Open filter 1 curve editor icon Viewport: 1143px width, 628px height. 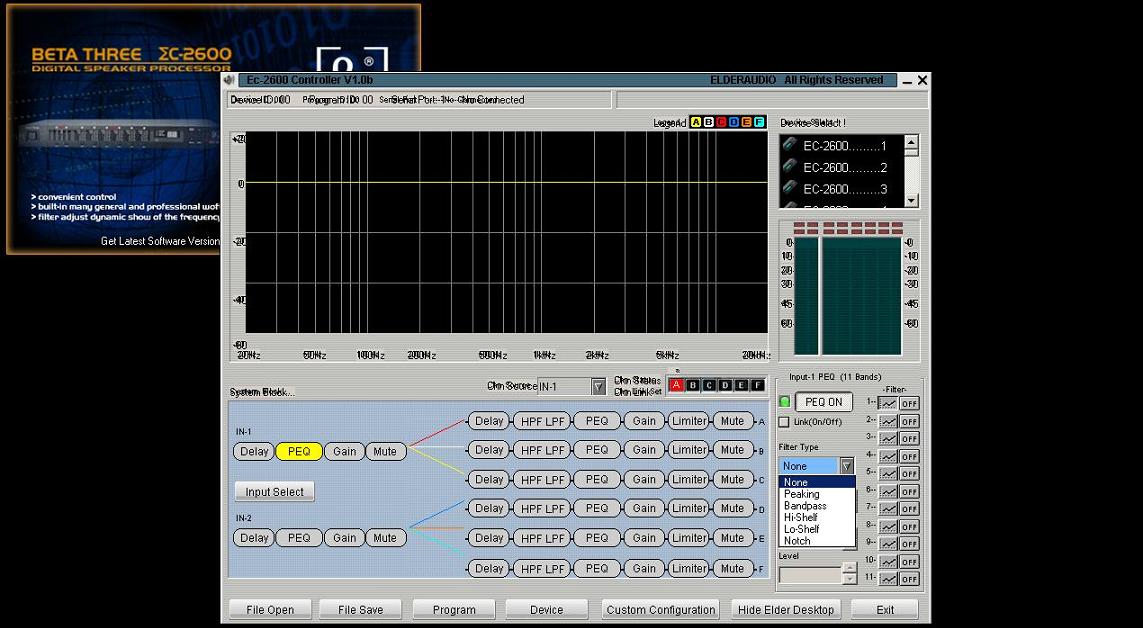click(888, 404)
